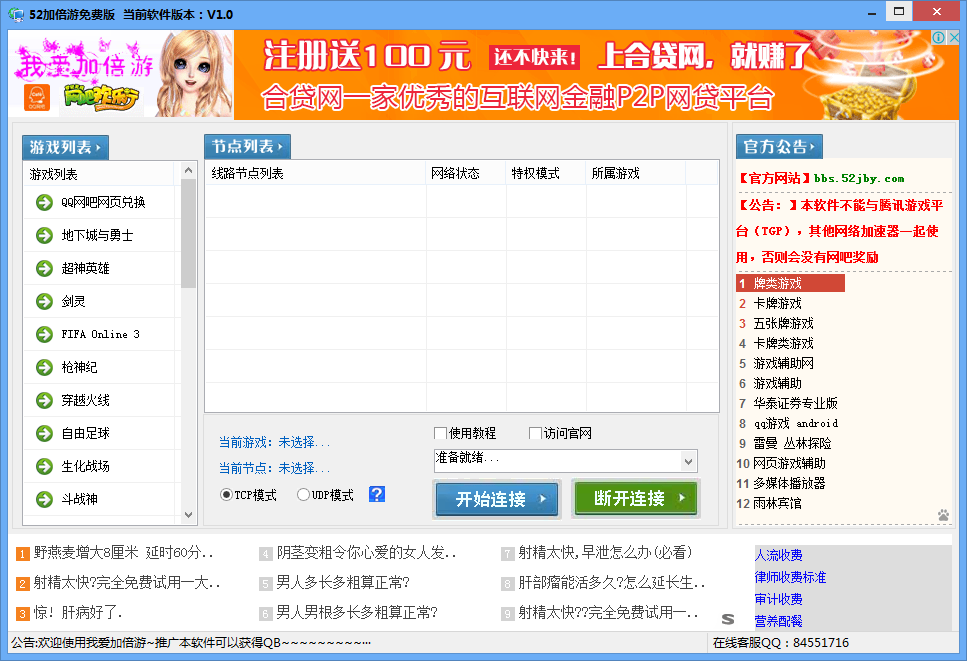Click the green arrow icon beside 地下城与勇士

tap(44, 235)
